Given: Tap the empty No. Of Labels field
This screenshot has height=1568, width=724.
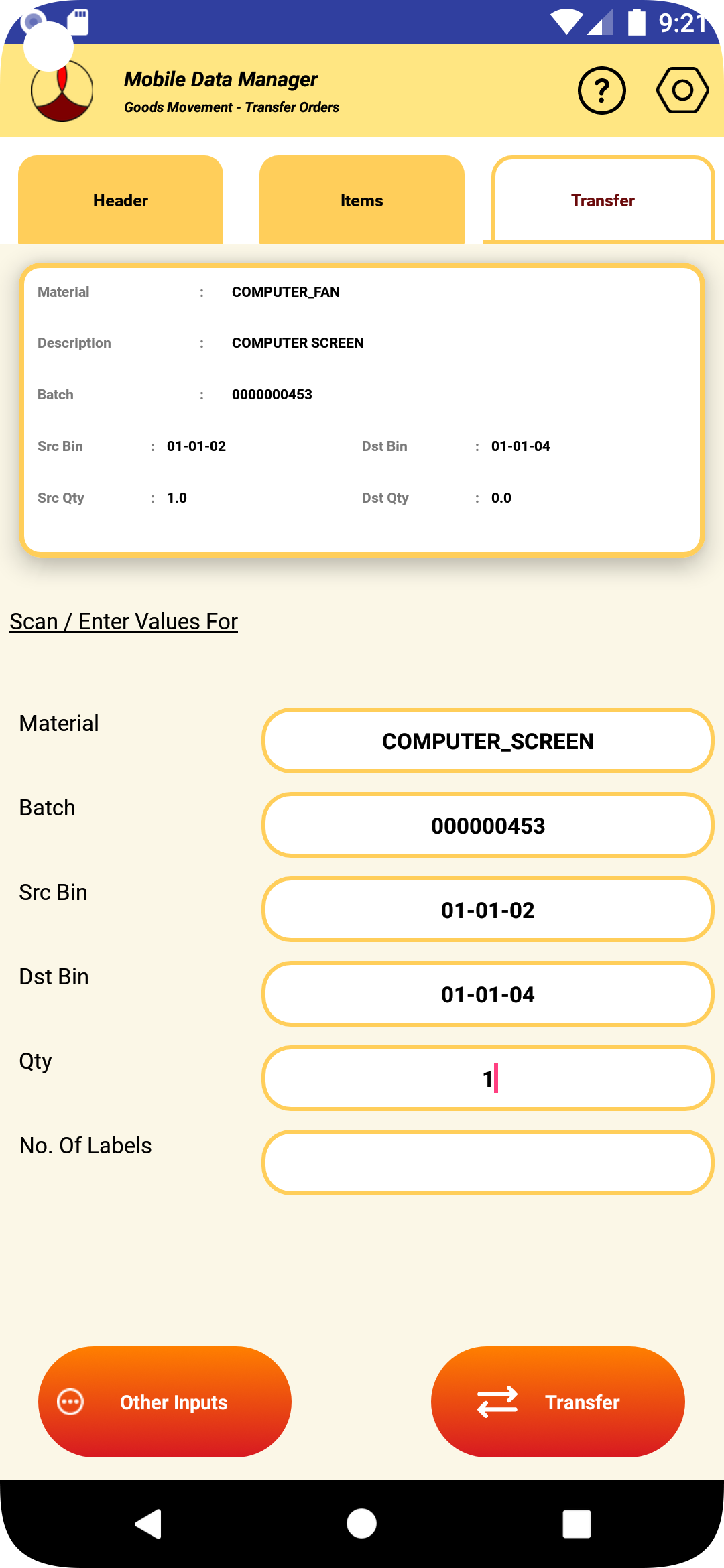Looking at the screenshot, I should [487, 1163].
